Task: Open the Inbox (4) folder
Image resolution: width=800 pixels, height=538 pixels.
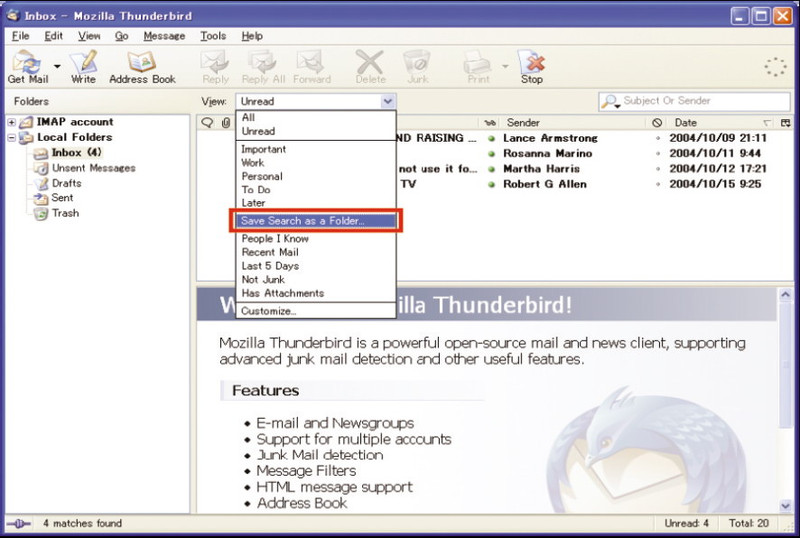Action: point(77,153)
